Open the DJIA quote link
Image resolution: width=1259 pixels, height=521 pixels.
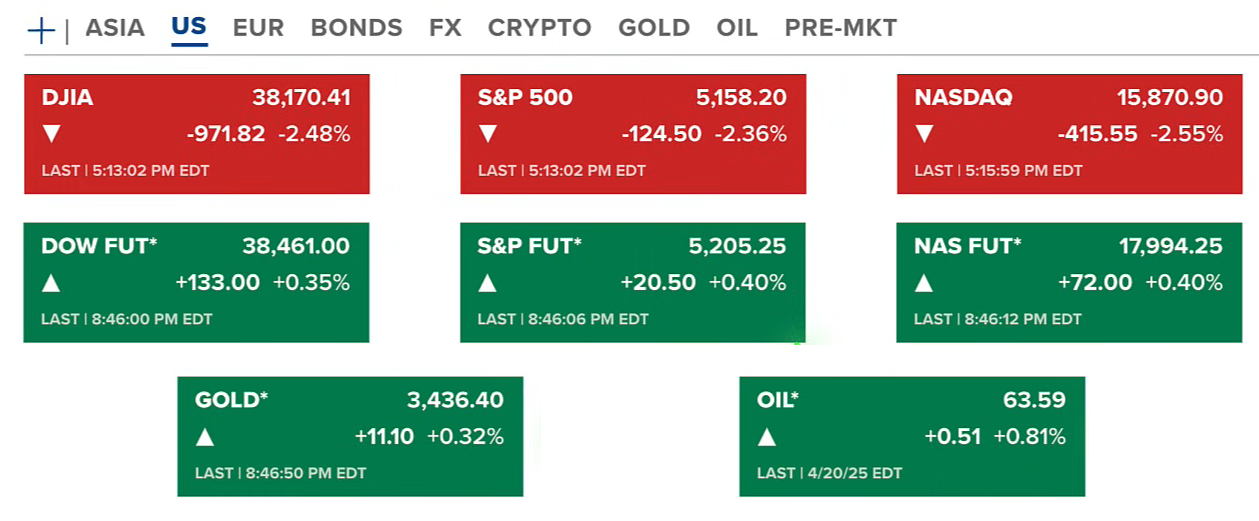click(x=69, y=98)
